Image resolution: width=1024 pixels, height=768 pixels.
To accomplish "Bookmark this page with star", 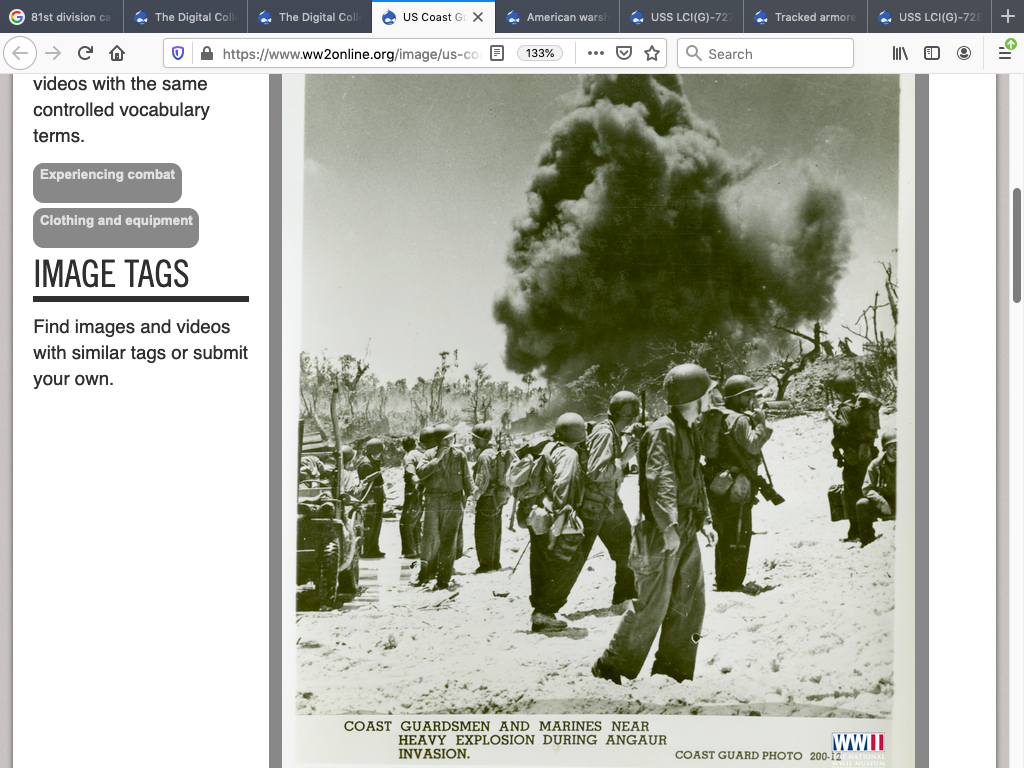I will tap(652, 54).
